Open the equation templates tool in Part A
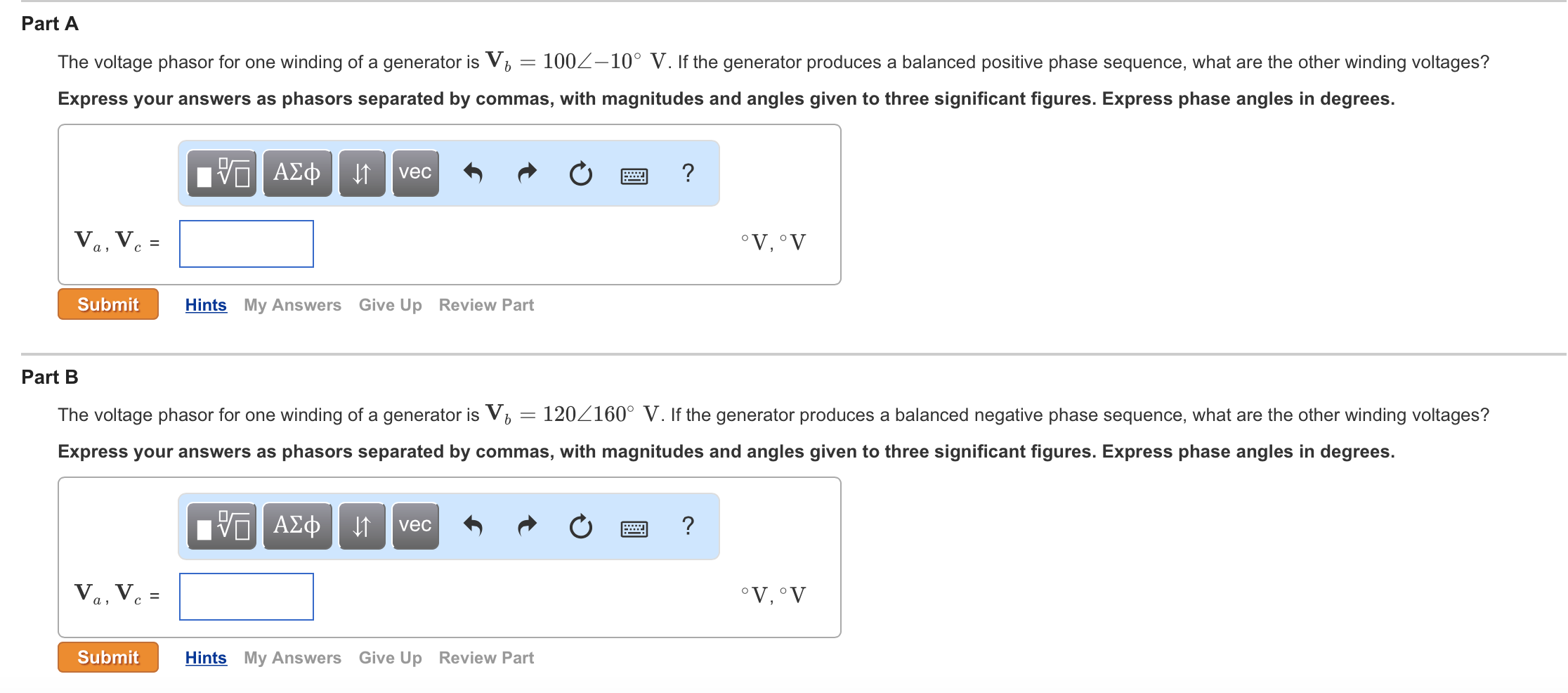Viewport: 1568px width, 693px height. tap(221, 173)
